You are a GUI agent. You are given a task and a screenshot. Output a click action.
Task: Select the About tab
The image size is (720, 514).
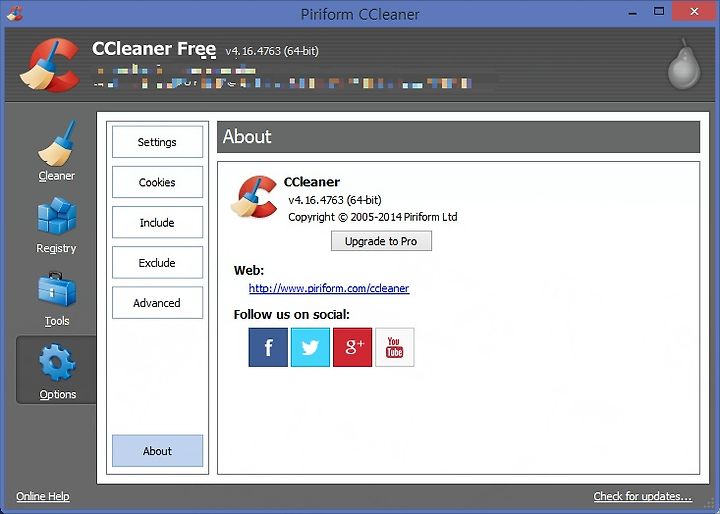[x=158, y=451]
